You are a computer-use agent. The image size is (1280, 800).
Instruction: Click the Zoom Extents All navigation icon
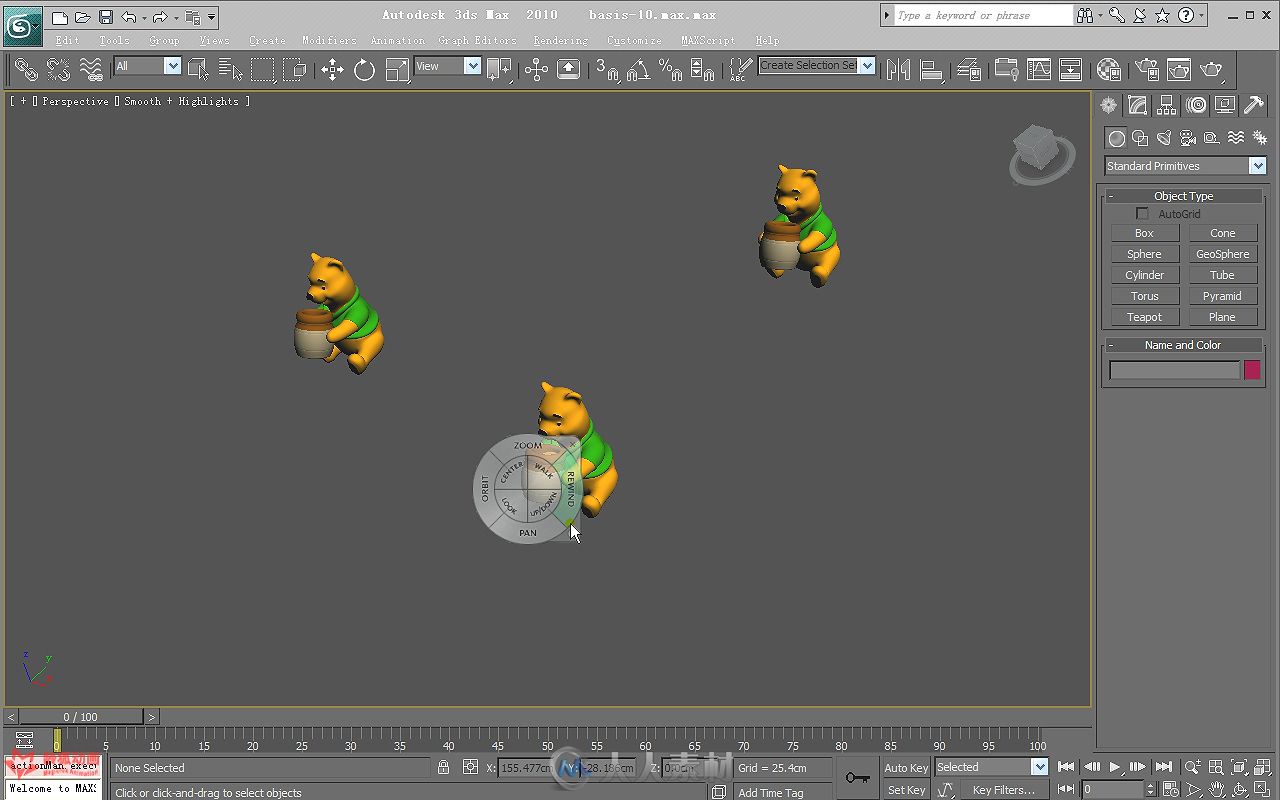click(x=1261, y=767)
